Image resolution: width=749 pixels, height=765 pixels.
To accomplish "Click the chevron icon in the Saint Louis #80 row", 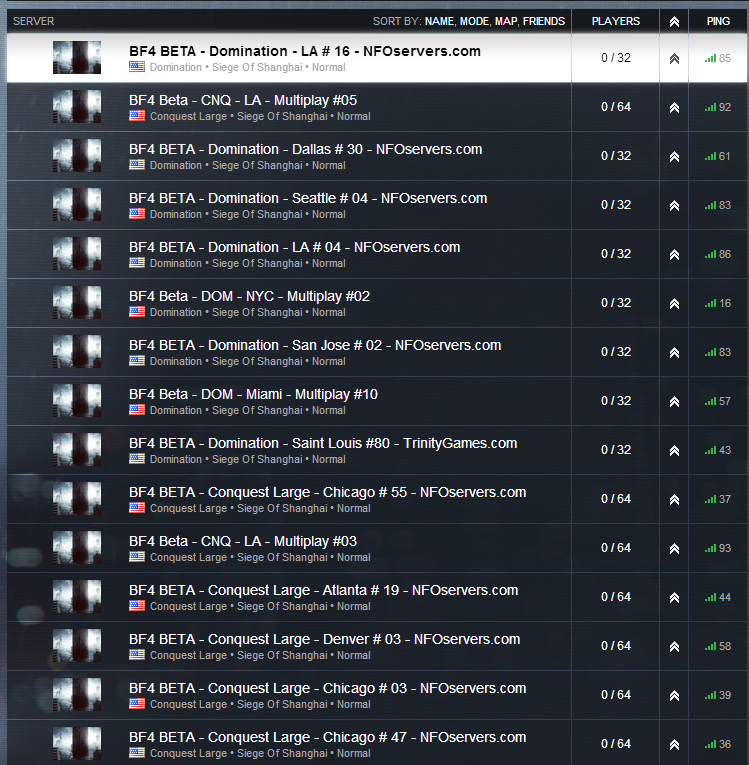I will click(674, 450).
